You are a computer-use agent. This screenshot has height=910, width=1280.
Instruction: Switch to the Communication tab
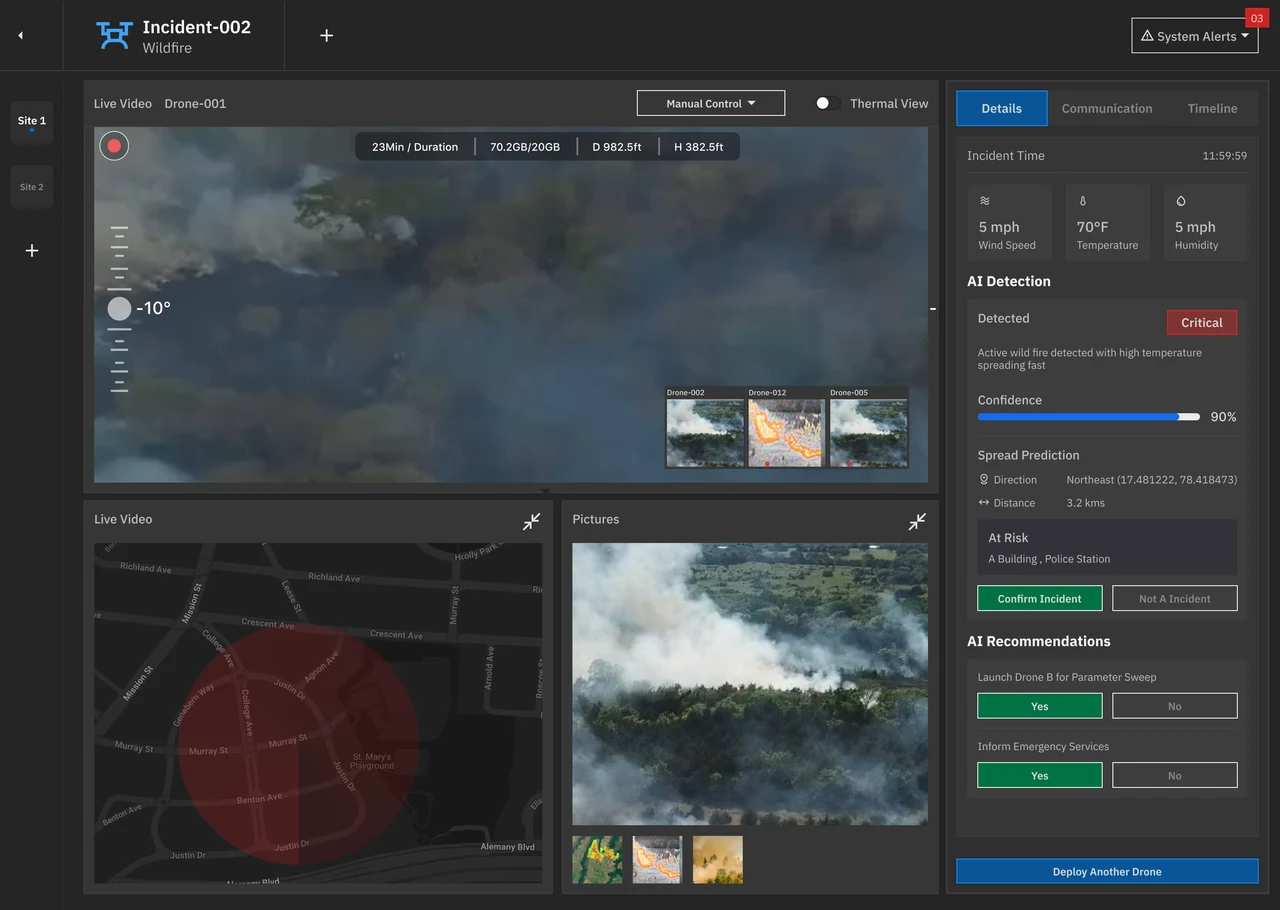pos(1107,108)
